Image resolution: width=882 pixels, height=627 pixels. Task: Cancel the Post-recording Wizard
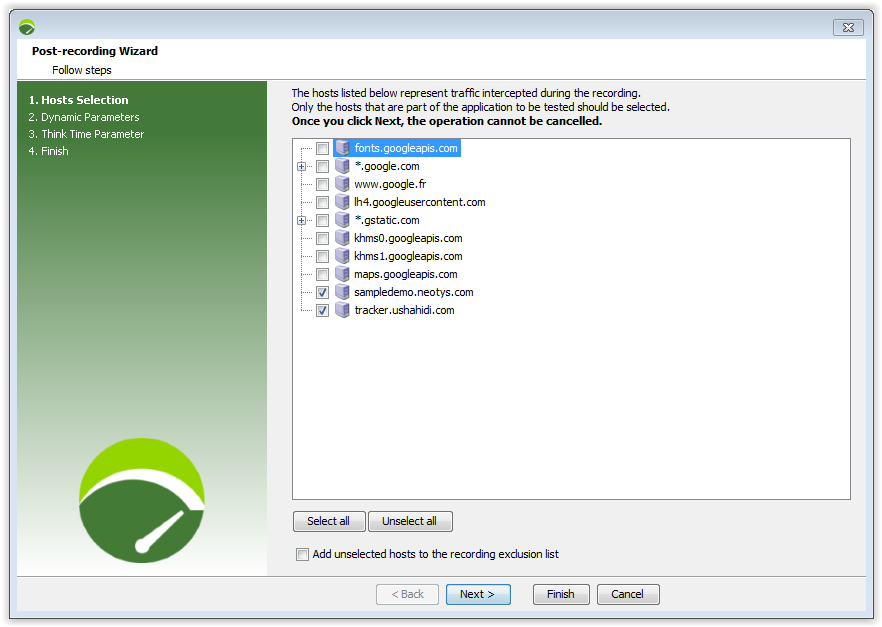point(627,594)
